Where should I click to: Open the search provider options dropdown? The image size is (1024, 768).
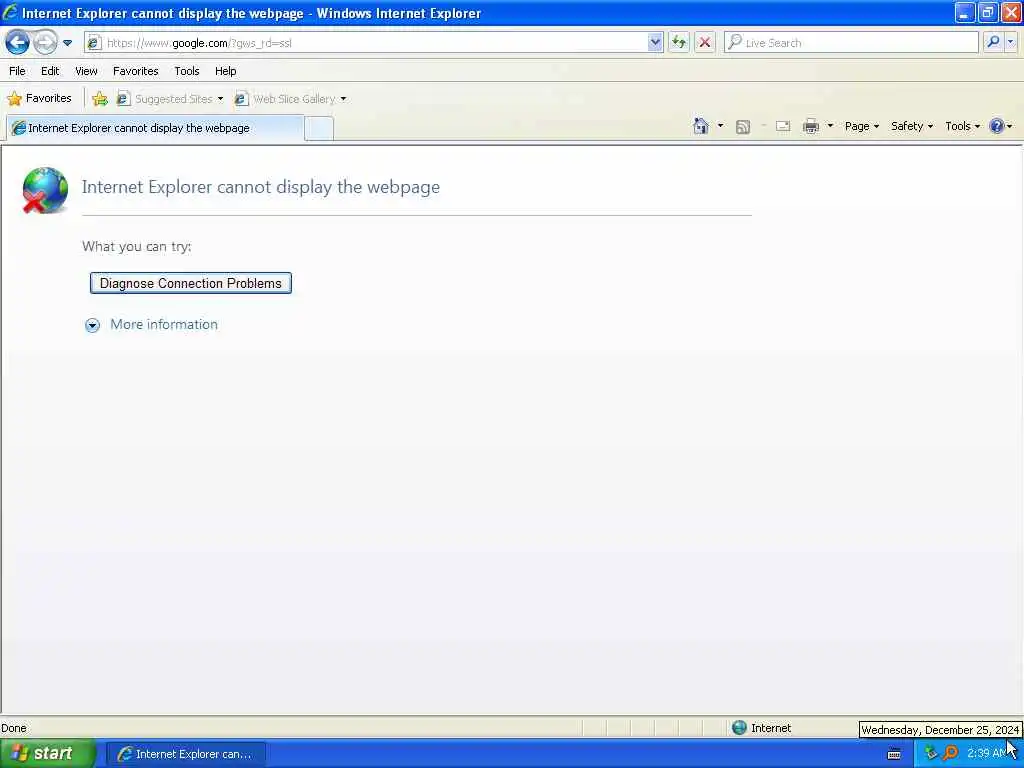pyautogui.click(x=1011, y=42)
